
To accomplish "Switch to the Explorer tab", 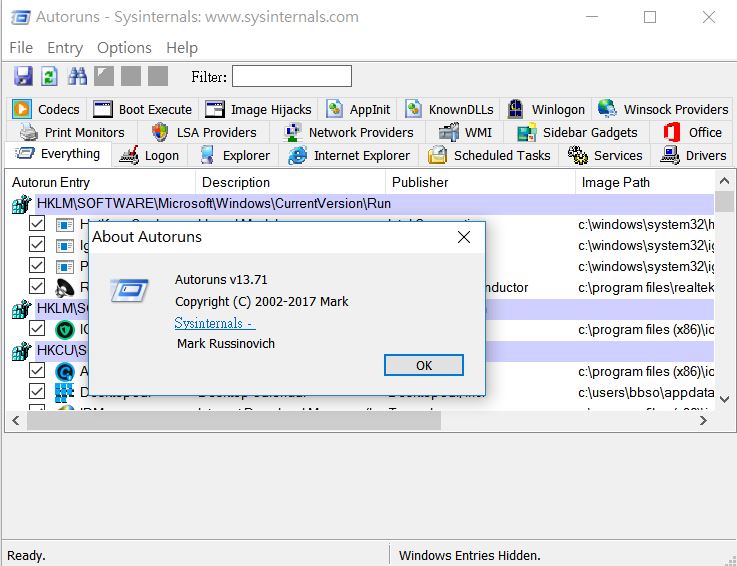I will click(234, 155).
